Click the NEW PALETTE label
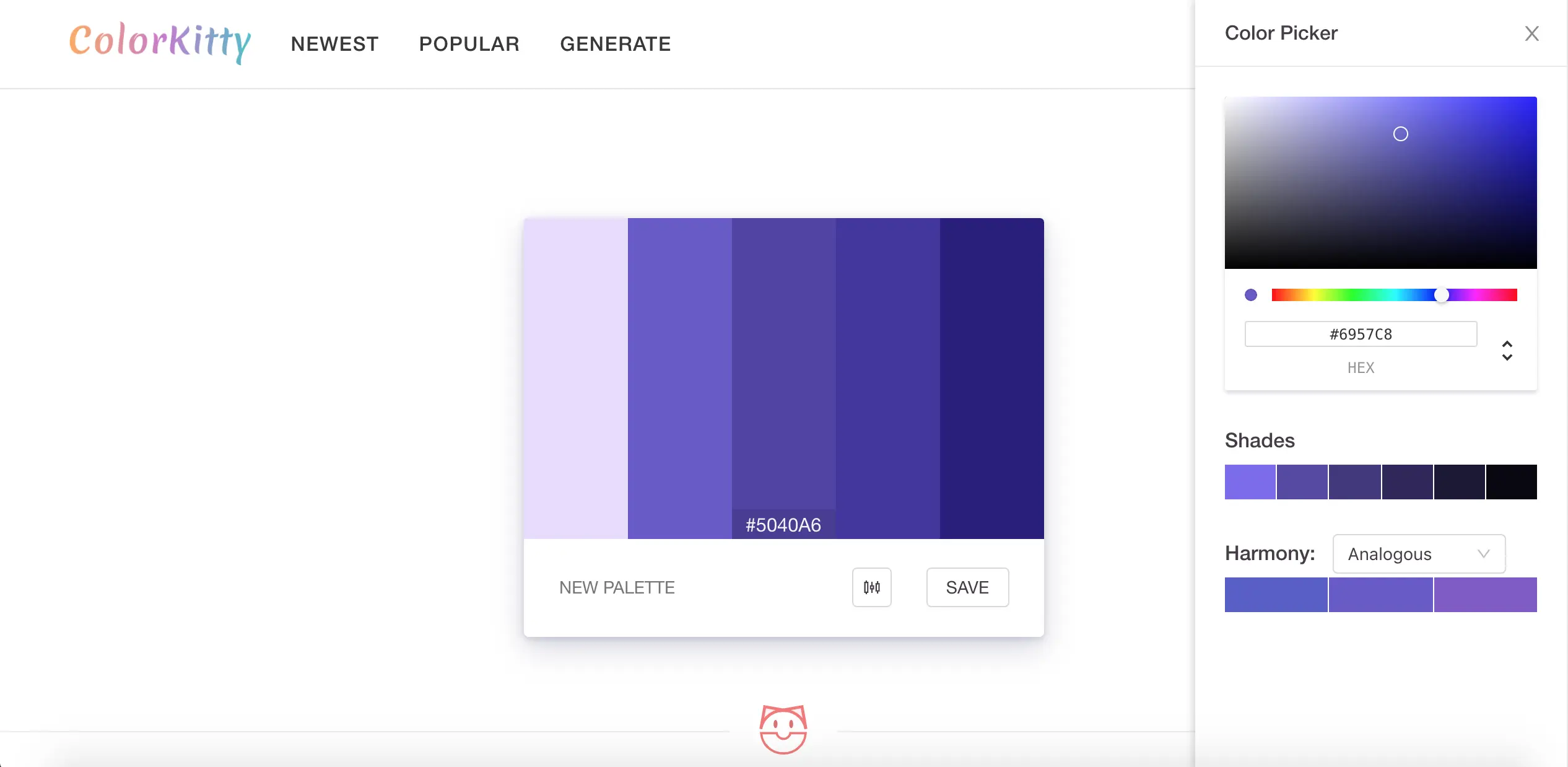 click(617, 587)
